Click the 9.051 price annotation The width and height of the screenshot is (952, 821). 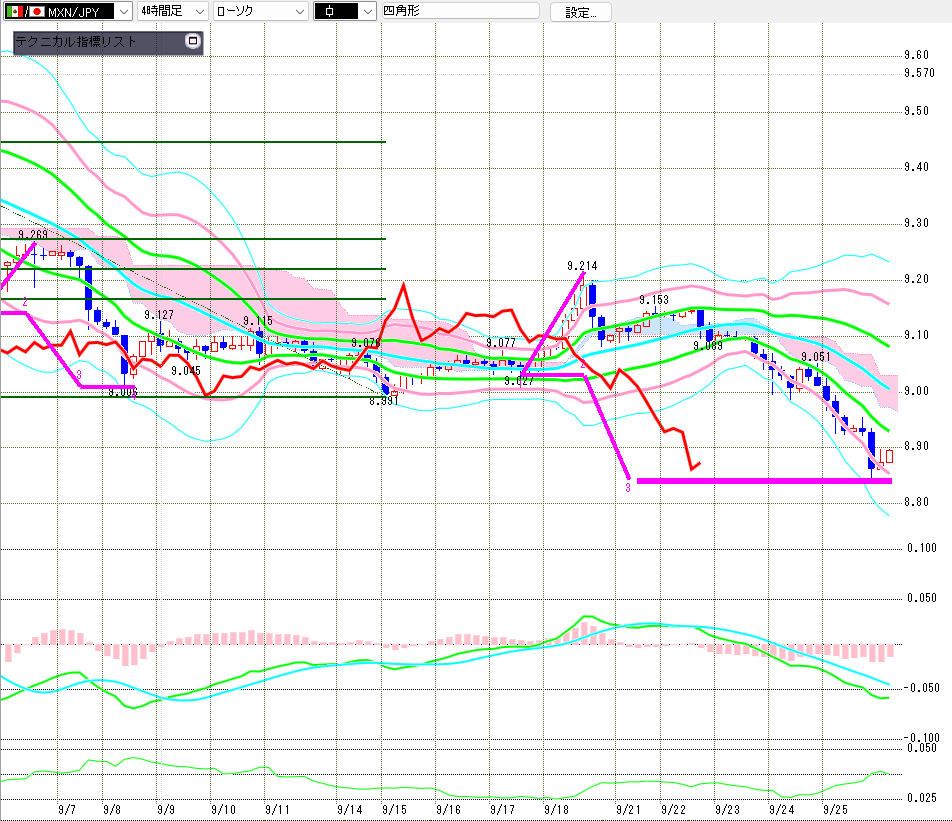point(815,357)
